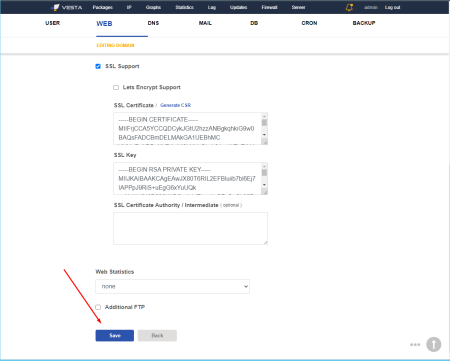Open Server in top menu
This screenshot has width=450, height=361.
pyautogui.click(x=298, y=7)
